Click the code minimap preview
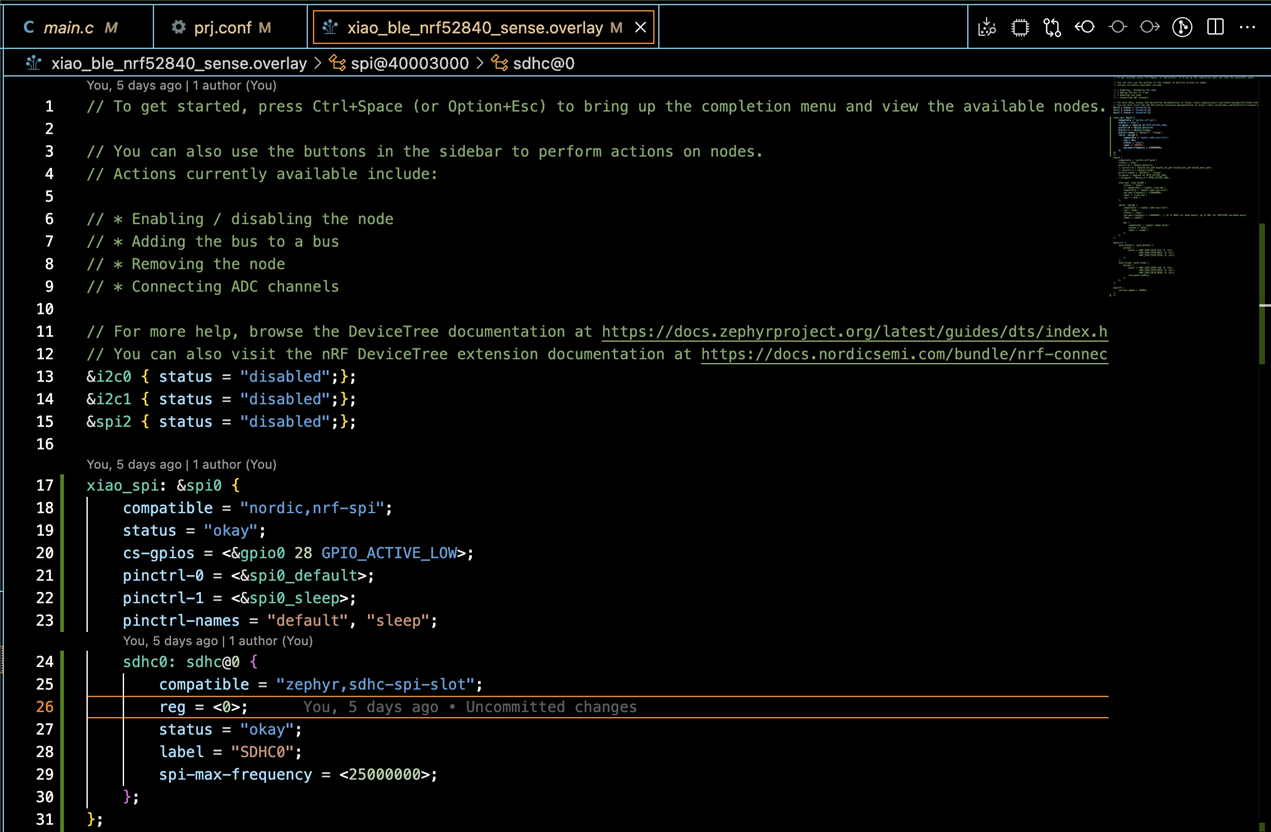This screenshot has height=832, width=1271. pyautogui.click(x=1183, y=185)
